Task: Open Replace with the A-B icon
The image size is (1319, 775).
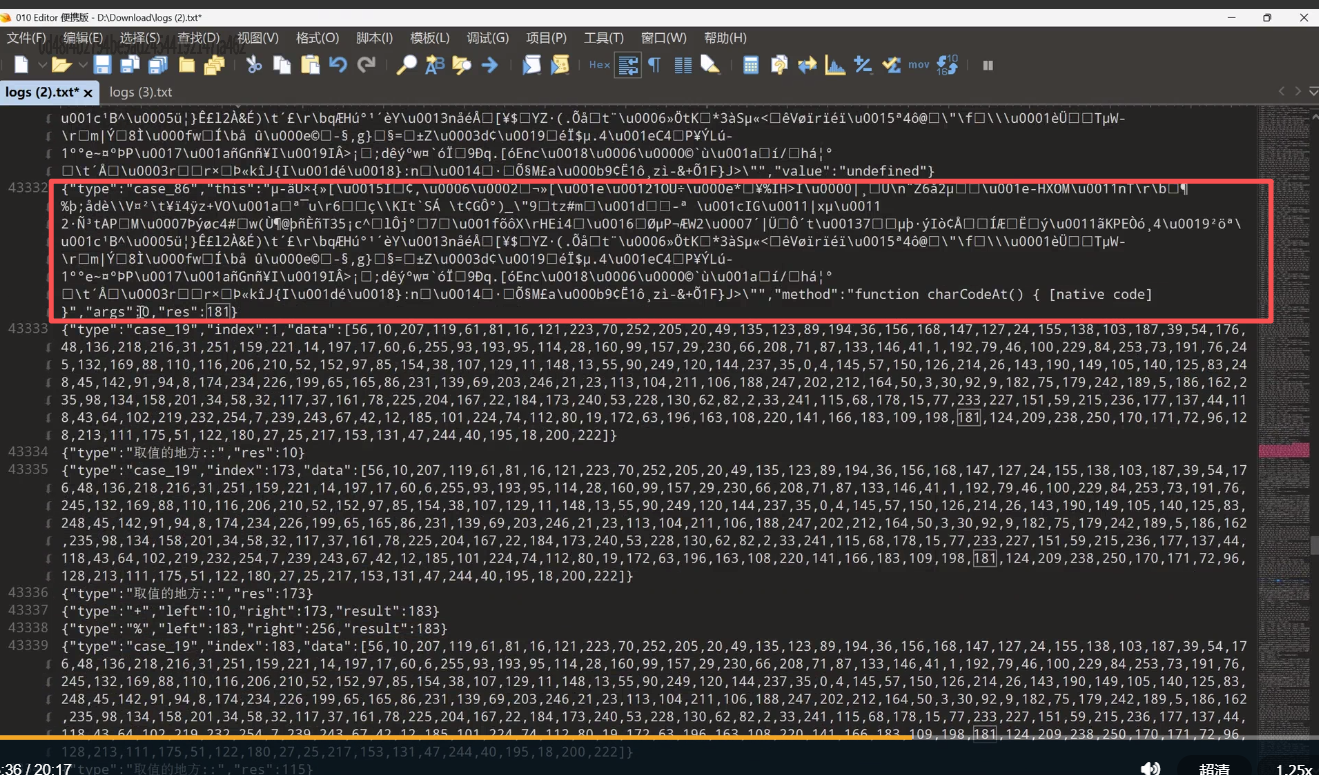Action: (x=434, y=65)
